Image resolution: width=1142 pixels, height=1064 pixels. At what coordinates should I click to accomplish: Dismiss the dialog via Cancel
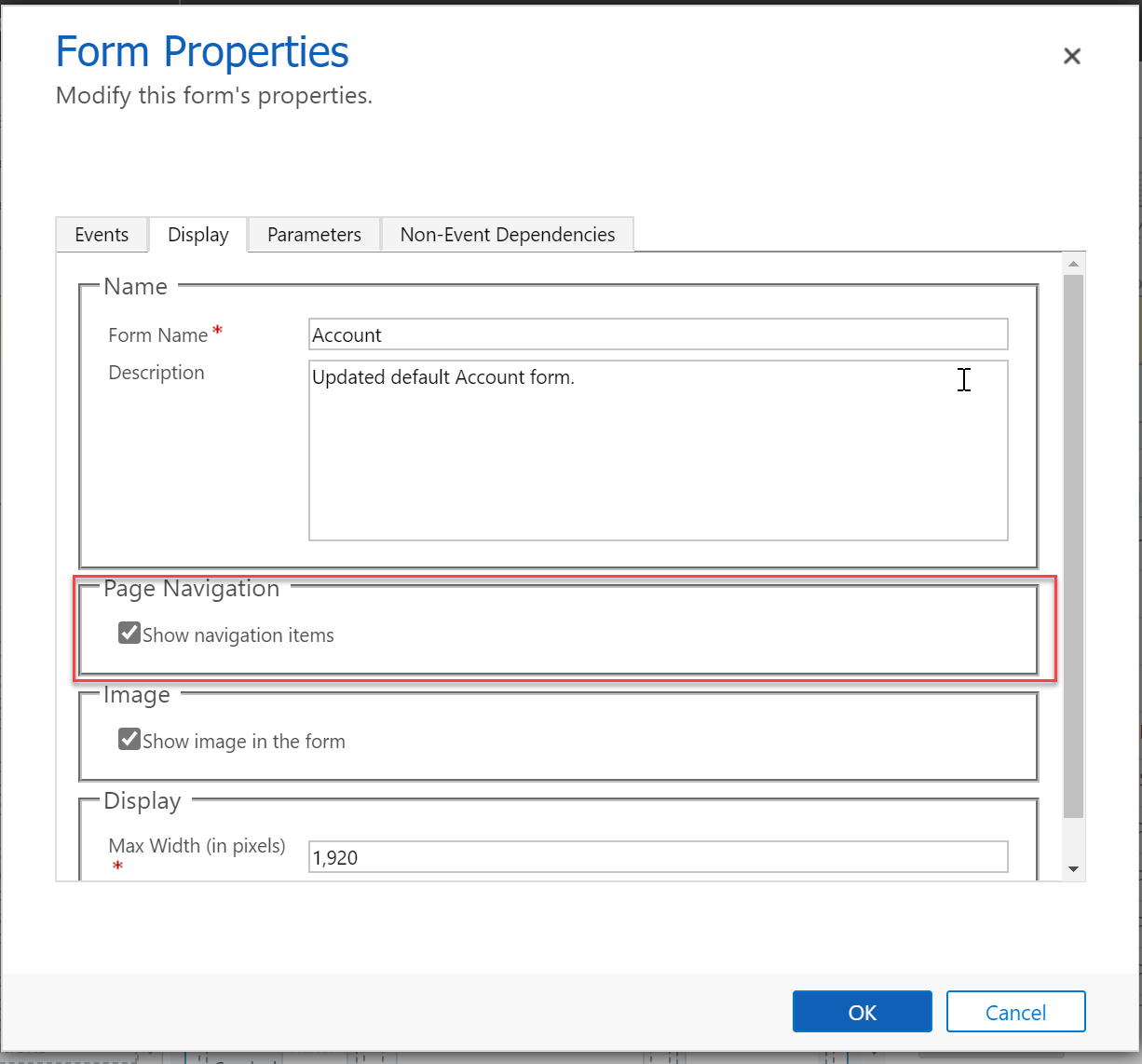pos(1015,1011)
